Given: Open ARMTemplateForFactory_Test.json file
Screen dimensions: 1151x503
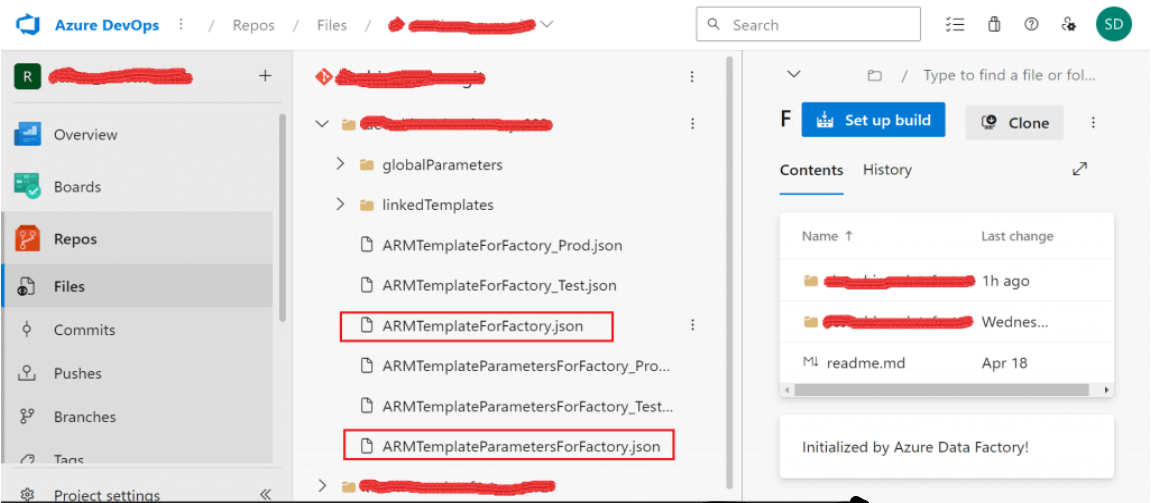Looking at the screenshot, I should (x=499, y=285).
